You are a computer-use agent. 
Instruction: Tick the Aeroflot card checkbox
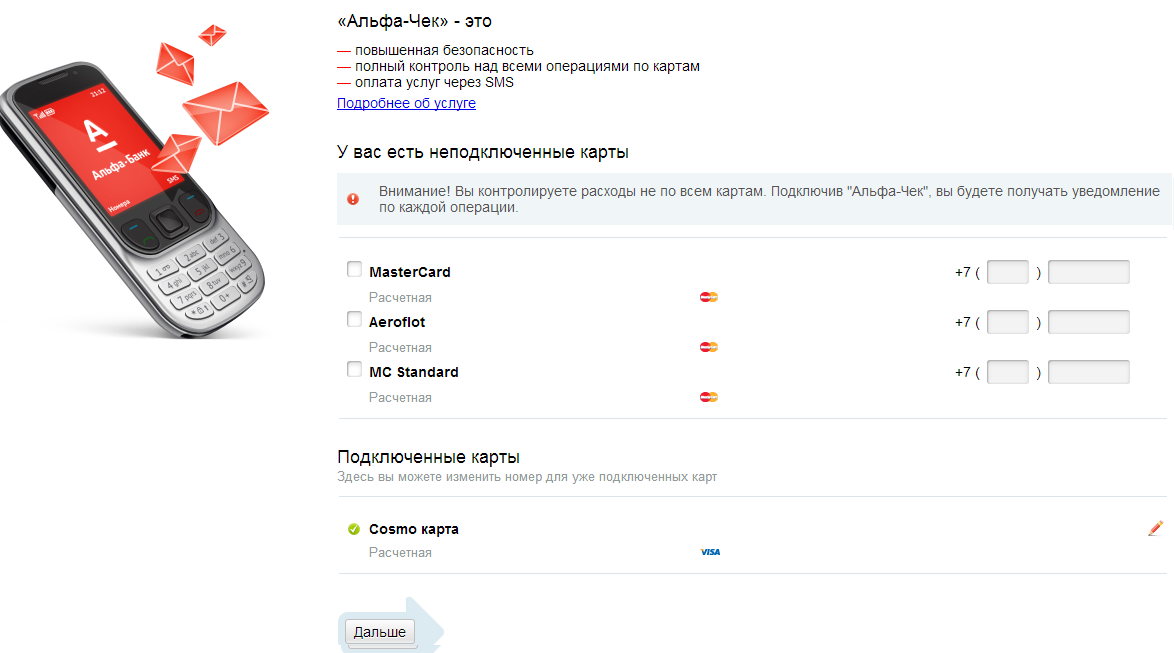(x=354, y=320)
